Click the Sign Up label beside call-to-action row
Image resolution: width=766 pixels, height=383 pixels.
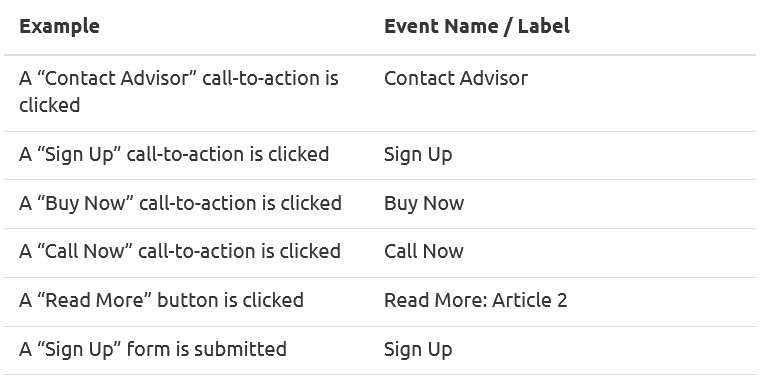tap(418, 155)
